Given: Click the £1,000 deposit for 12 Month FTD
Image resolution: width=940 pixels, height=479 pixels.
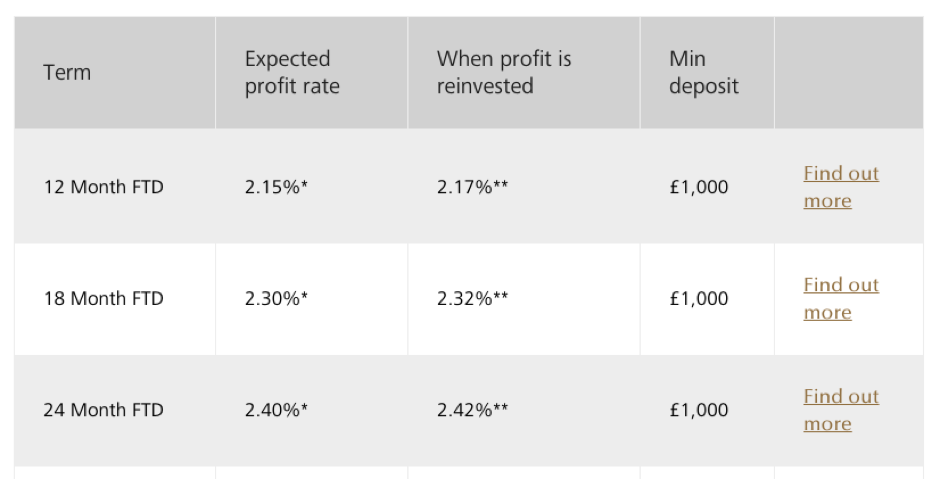Looking at the screenshot, I should pyautogui.click(x=699, y=187).
